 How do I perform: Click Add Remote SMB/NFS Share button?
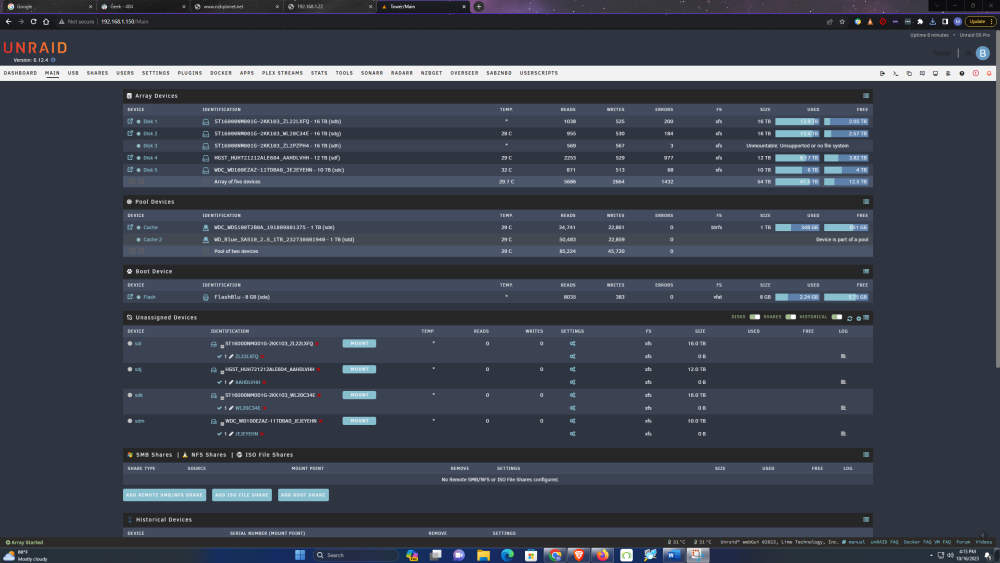coord(165,495)
